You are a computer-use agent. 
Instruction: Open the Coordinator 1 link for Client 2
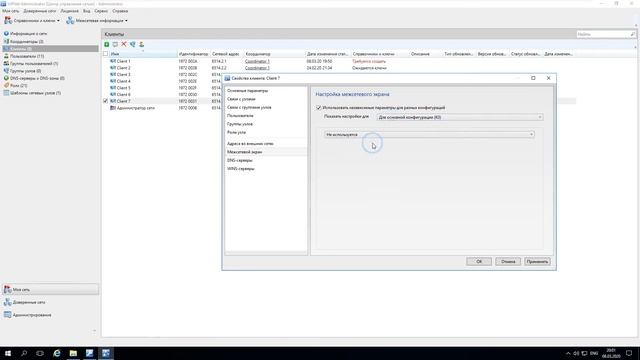(x=257, y=68)
